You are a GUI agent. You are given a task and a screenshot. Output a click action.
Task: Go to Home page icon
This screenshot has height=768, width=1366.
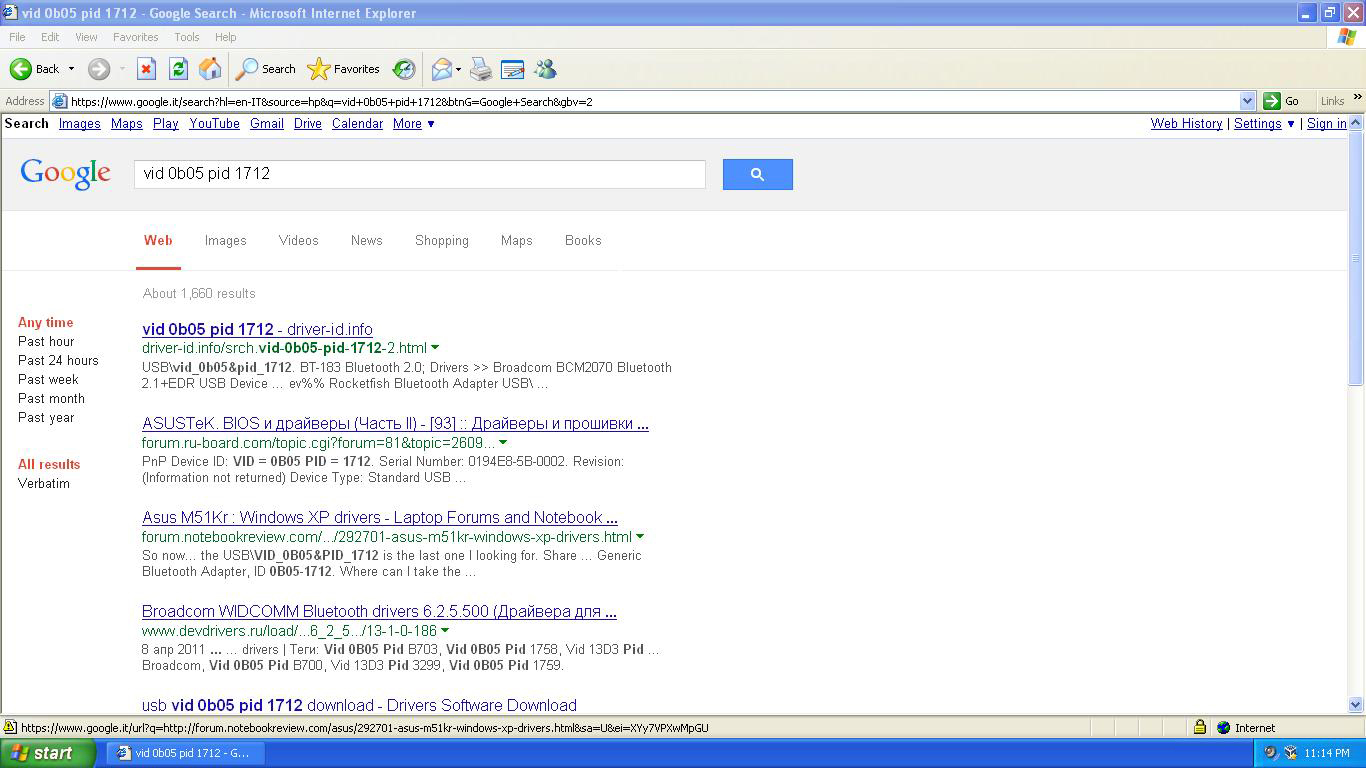[x=210, y=69]
